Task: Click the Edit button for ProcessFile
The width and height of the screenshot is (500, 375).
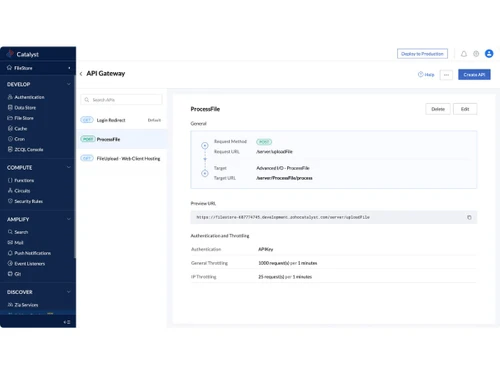Action: tap(465, 109)
